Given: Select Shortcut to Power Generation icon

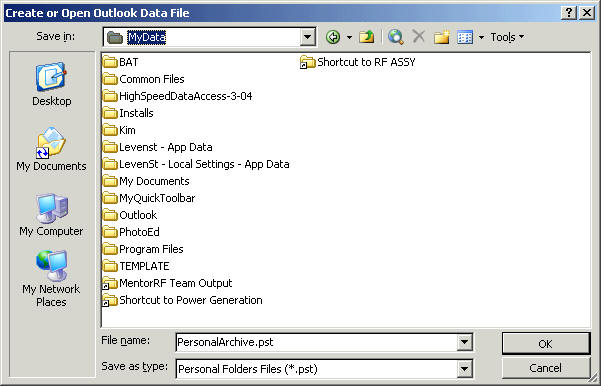Looking at the screenshot, I should pyautogui.click(x=110, y=300).
